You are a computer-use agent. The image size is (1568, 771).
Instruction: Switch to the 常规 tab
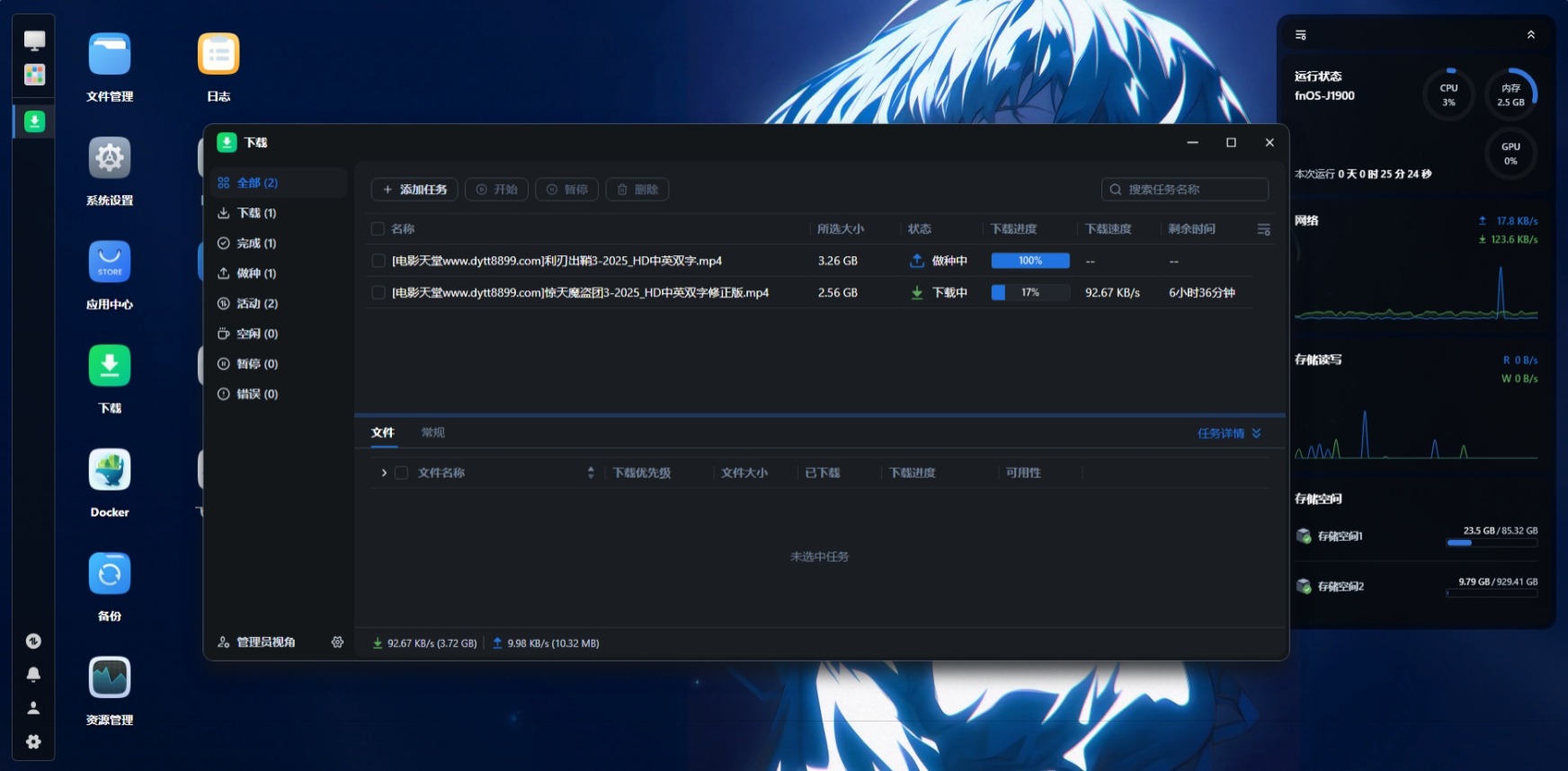[x=433, y=432]
